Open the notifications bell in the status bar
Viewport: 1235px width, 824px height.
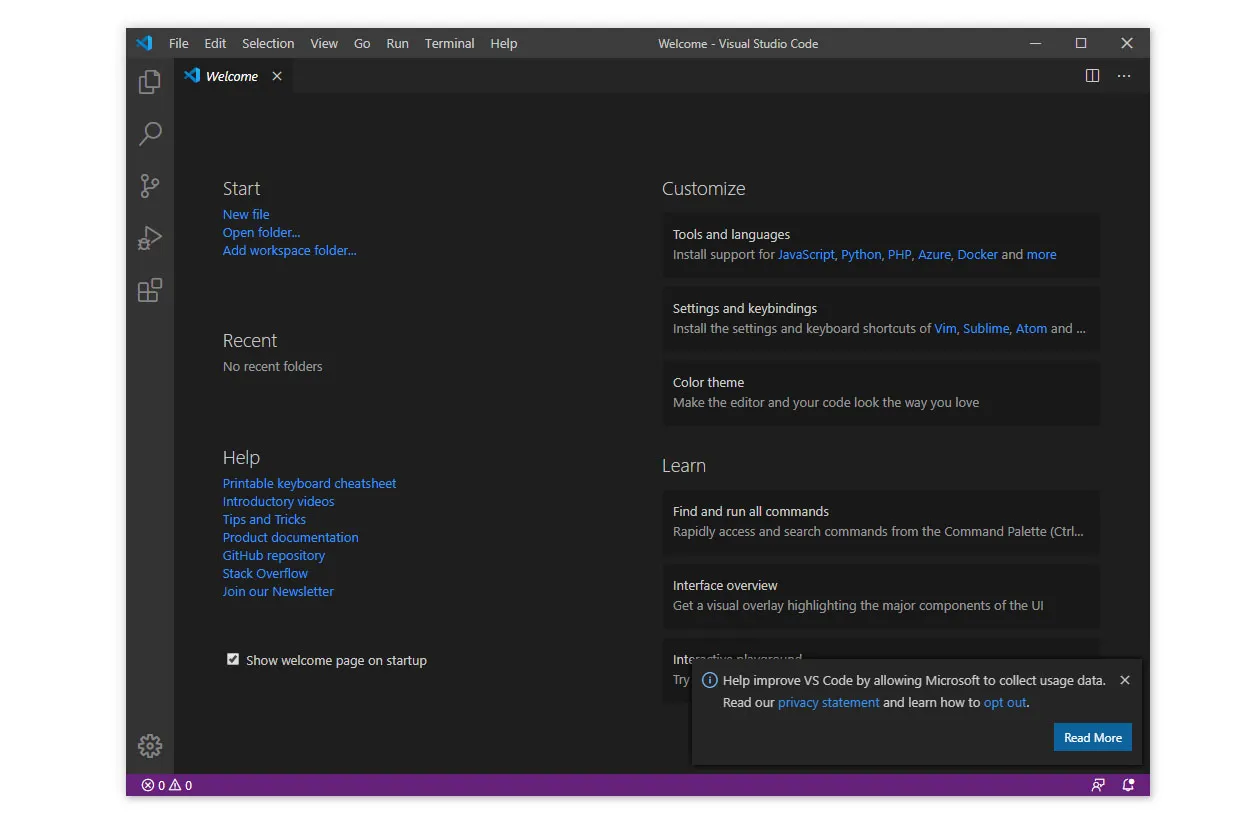[1128, 785]
